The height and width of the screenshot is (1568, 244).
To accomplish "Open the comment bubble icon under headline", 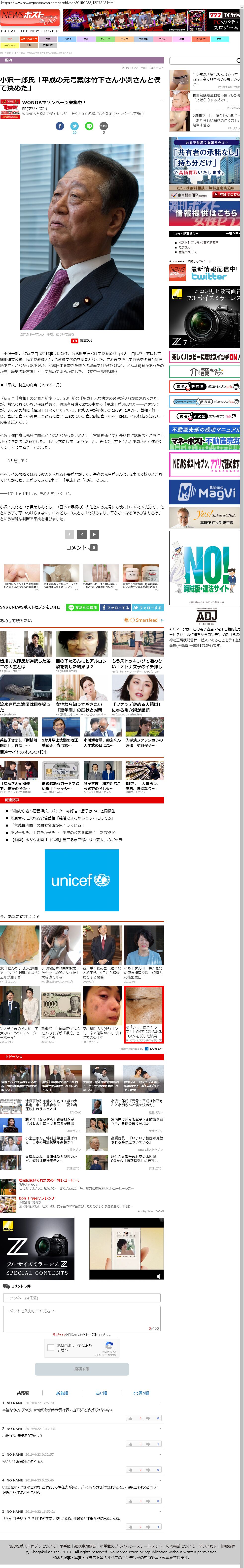I will tap(104, 126).
